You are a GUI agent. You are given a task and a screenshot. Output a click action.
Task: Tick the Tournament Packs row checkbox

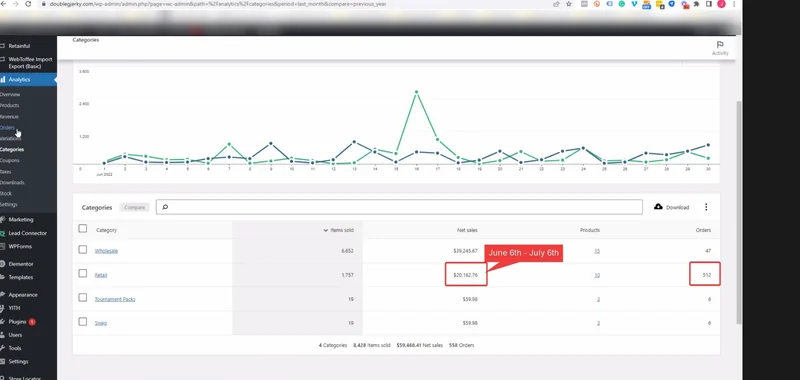click(83, 297)
